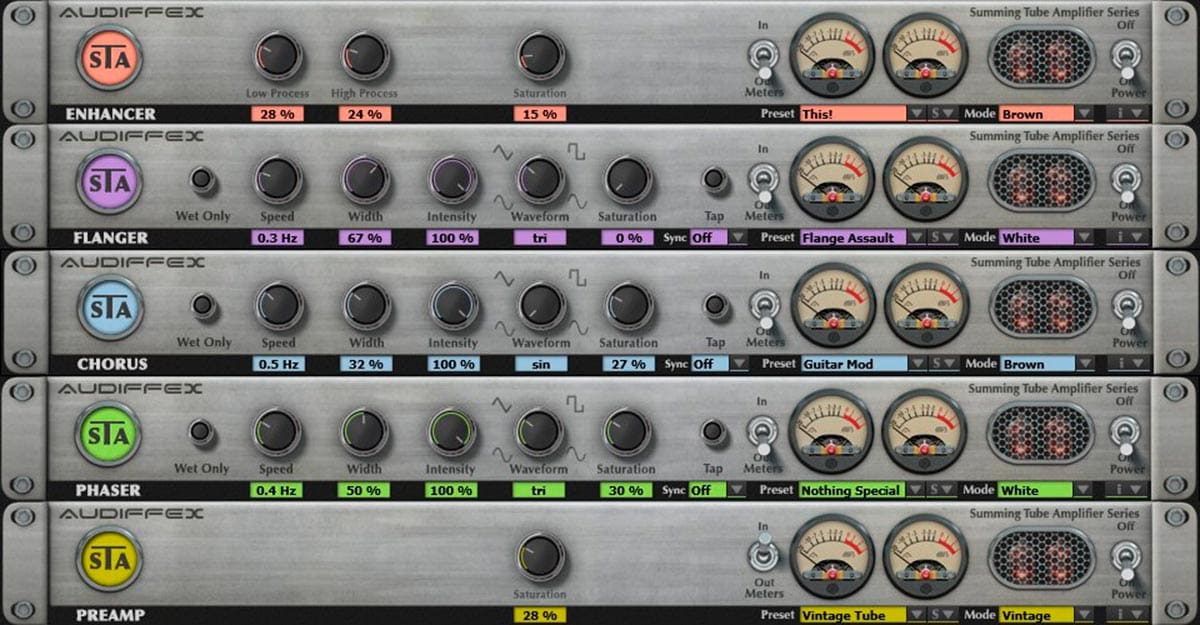Click the Tap button on Flanger

point(713,180)
